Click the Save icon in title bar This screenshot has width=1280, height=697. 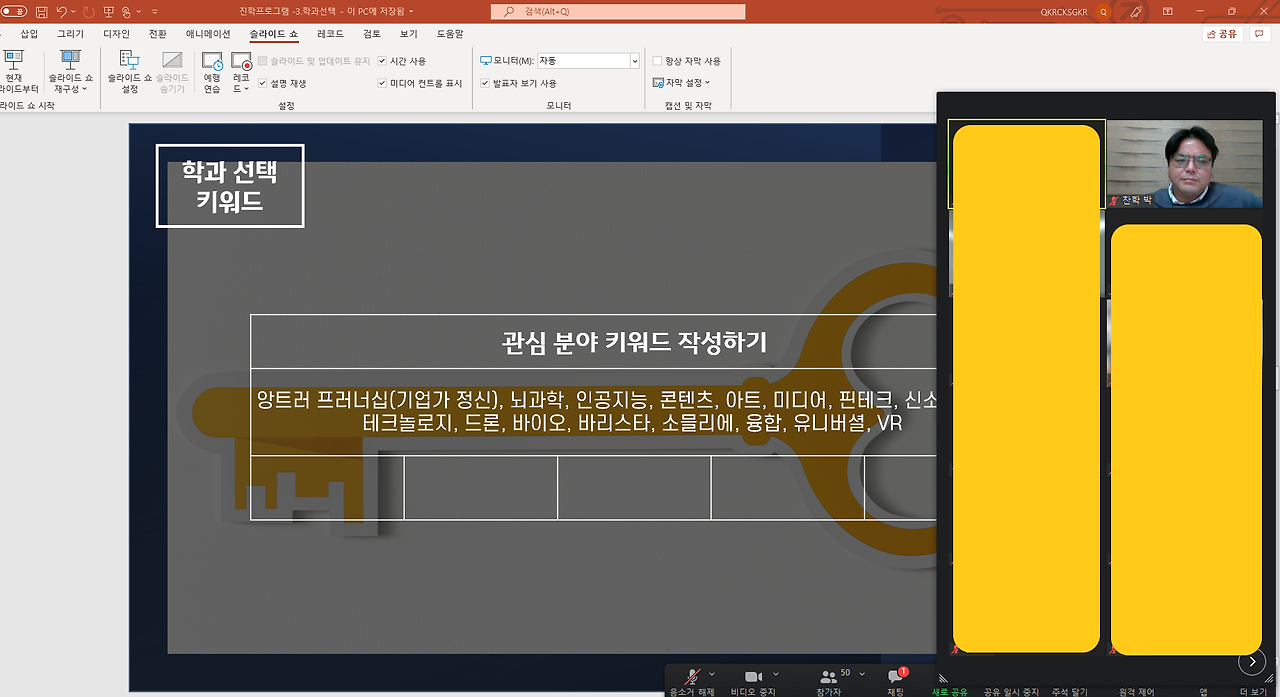point(41,12)
